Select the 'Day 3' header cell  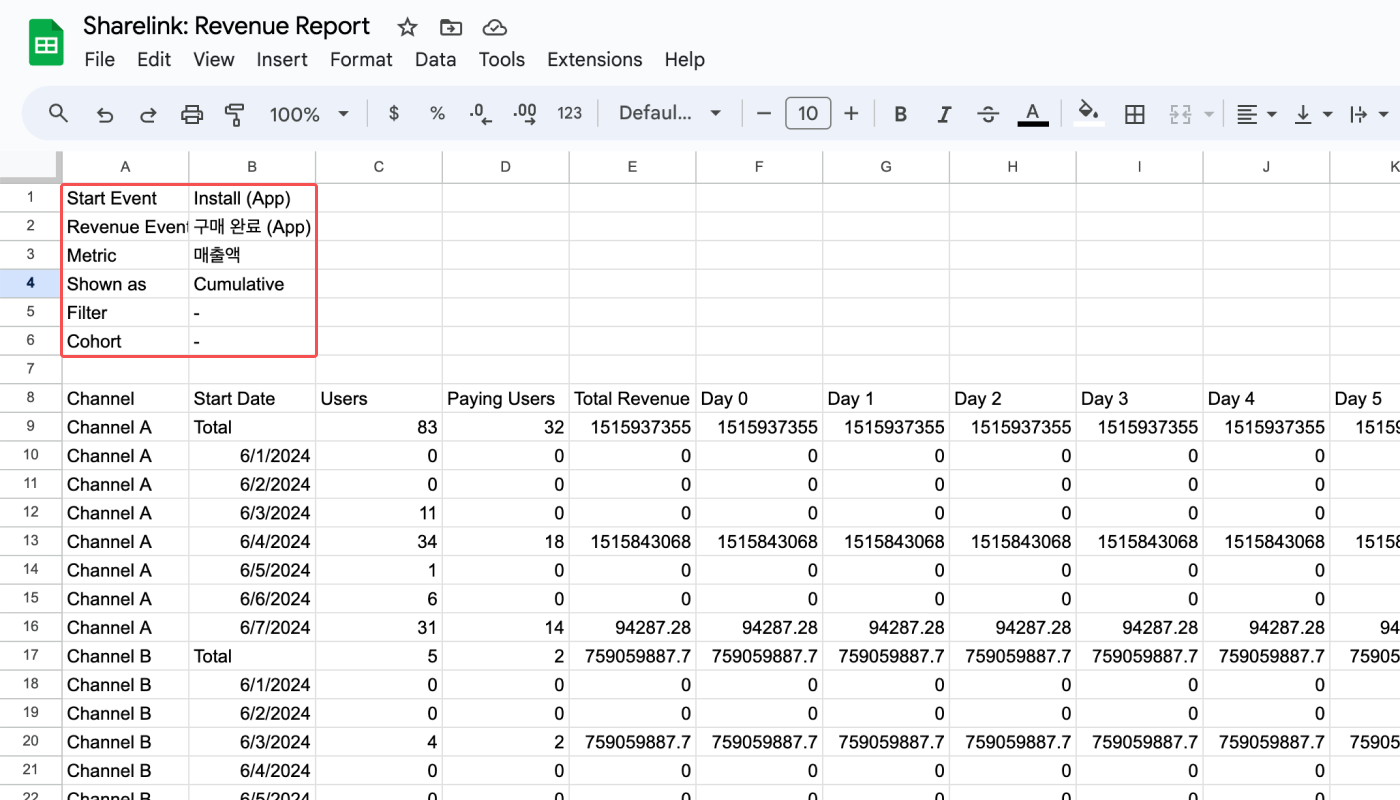click(1140, 399)
